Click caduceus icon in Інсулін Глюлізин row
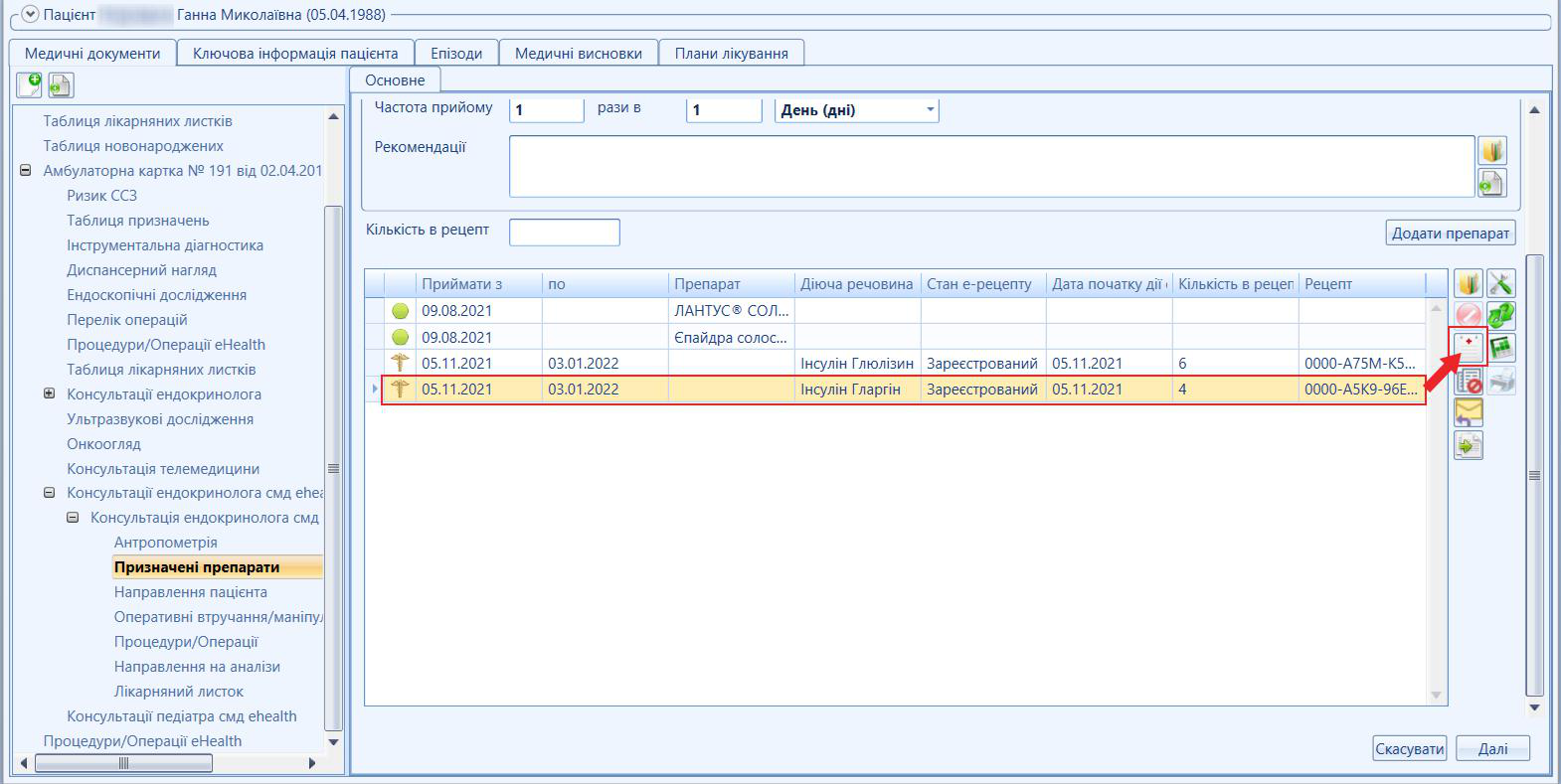 [400, 363]
